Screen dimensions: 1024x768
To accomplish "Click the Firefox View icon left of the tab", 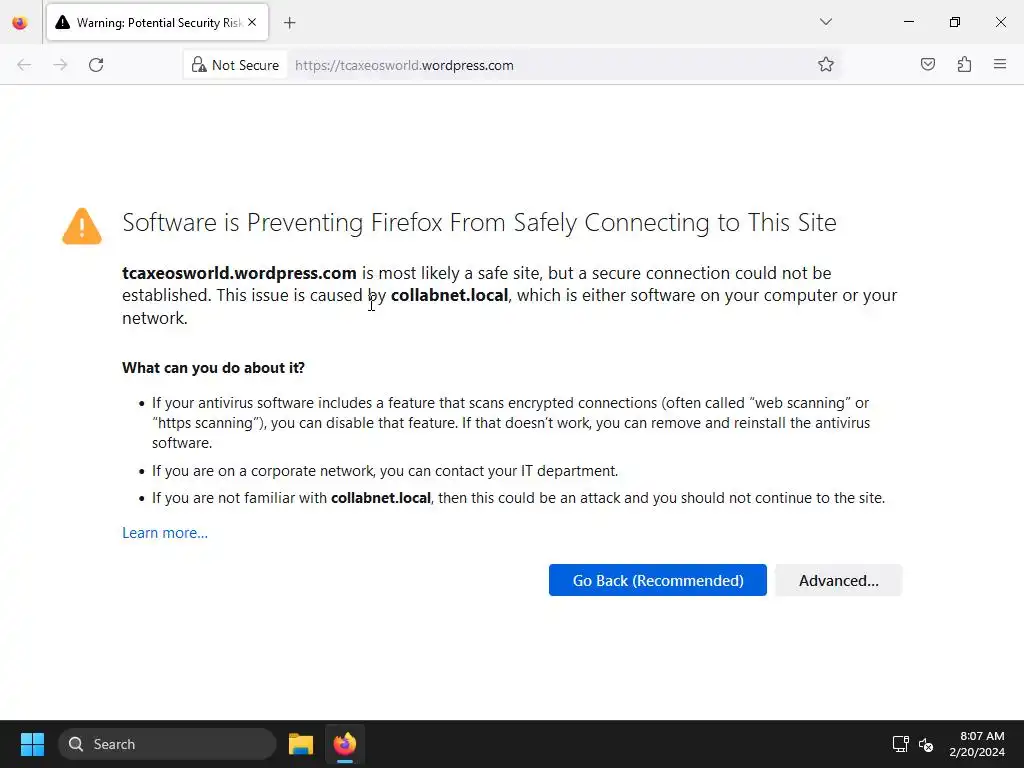I will coord(20,23).
